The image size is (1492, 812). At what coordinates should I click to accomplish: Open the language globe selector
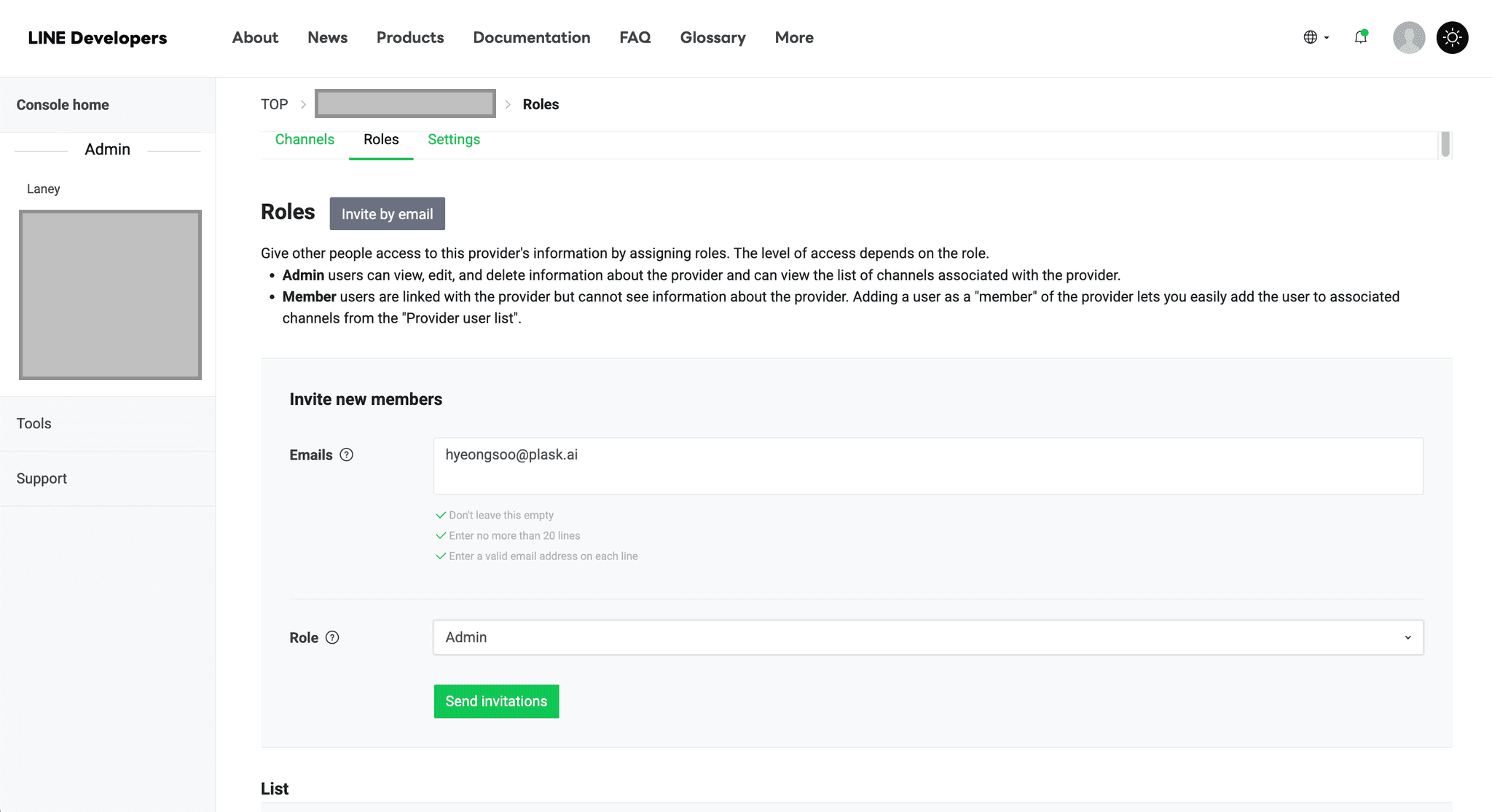(1311, 37)
